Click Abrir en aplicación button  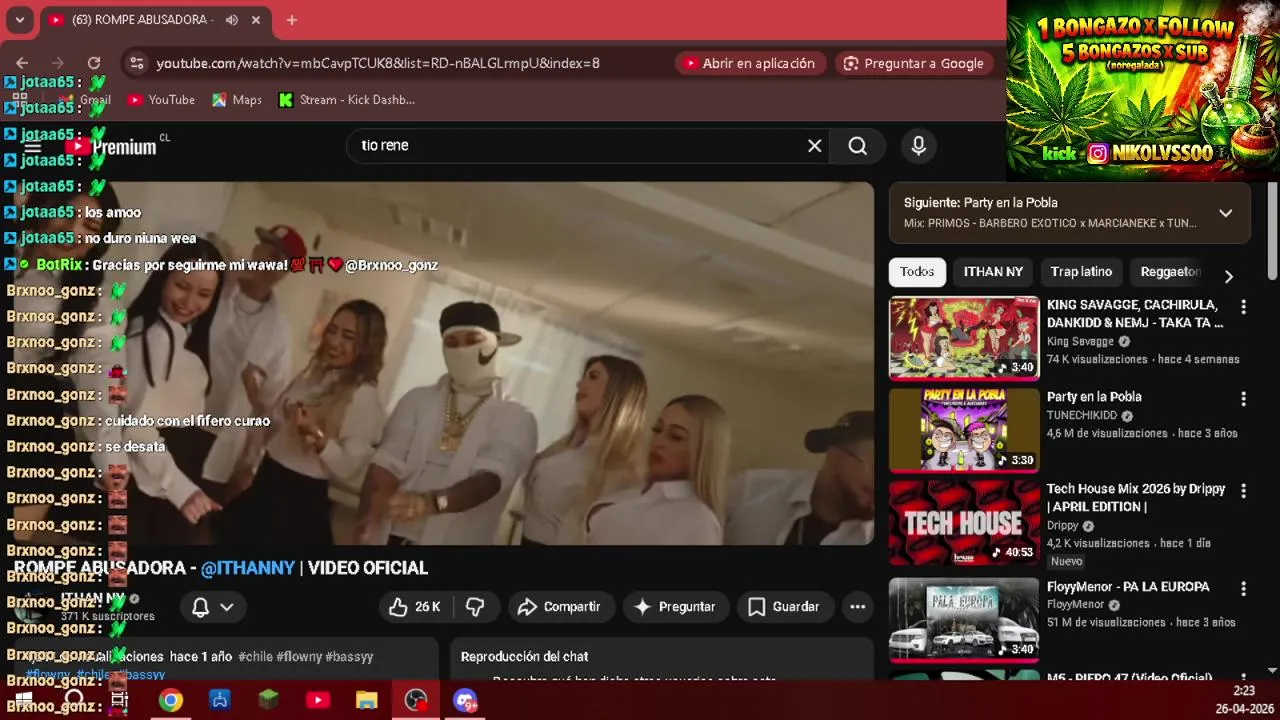(x=749, y=63)
